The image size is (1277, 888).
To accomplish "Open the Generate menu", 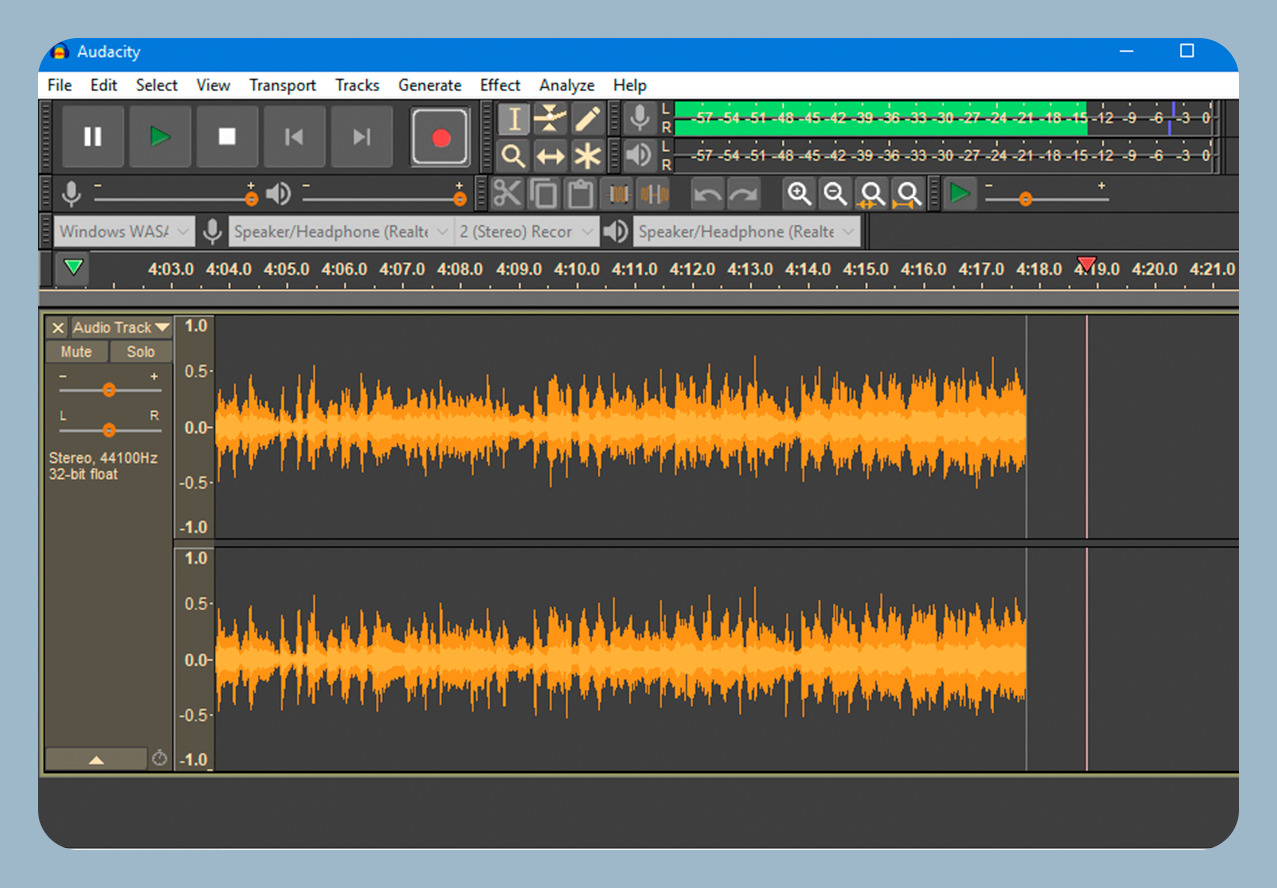I will click(x=430, y=85).
